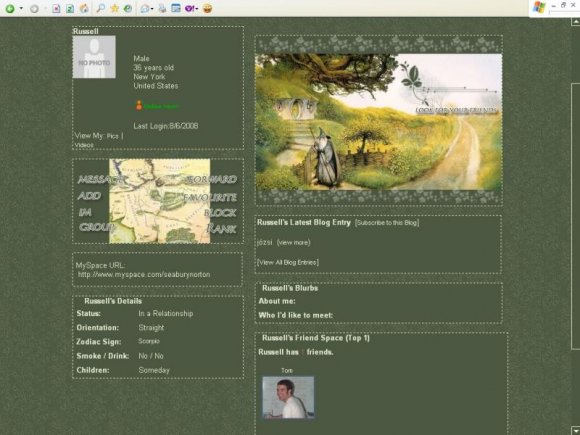Click the 'Last Login:8/6/2008' text

pos(166,126)
